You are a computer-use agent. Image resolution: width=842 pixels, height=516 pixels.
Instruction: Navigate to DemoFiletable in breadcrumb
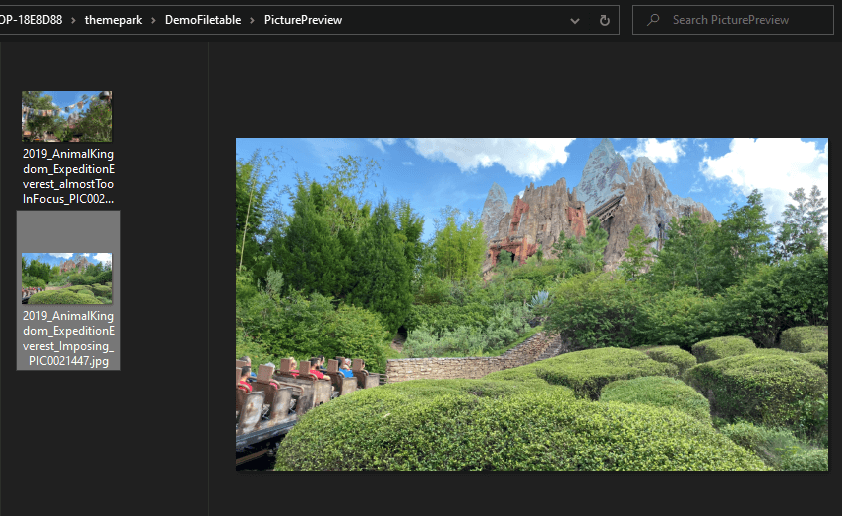[x=203, y=20]
